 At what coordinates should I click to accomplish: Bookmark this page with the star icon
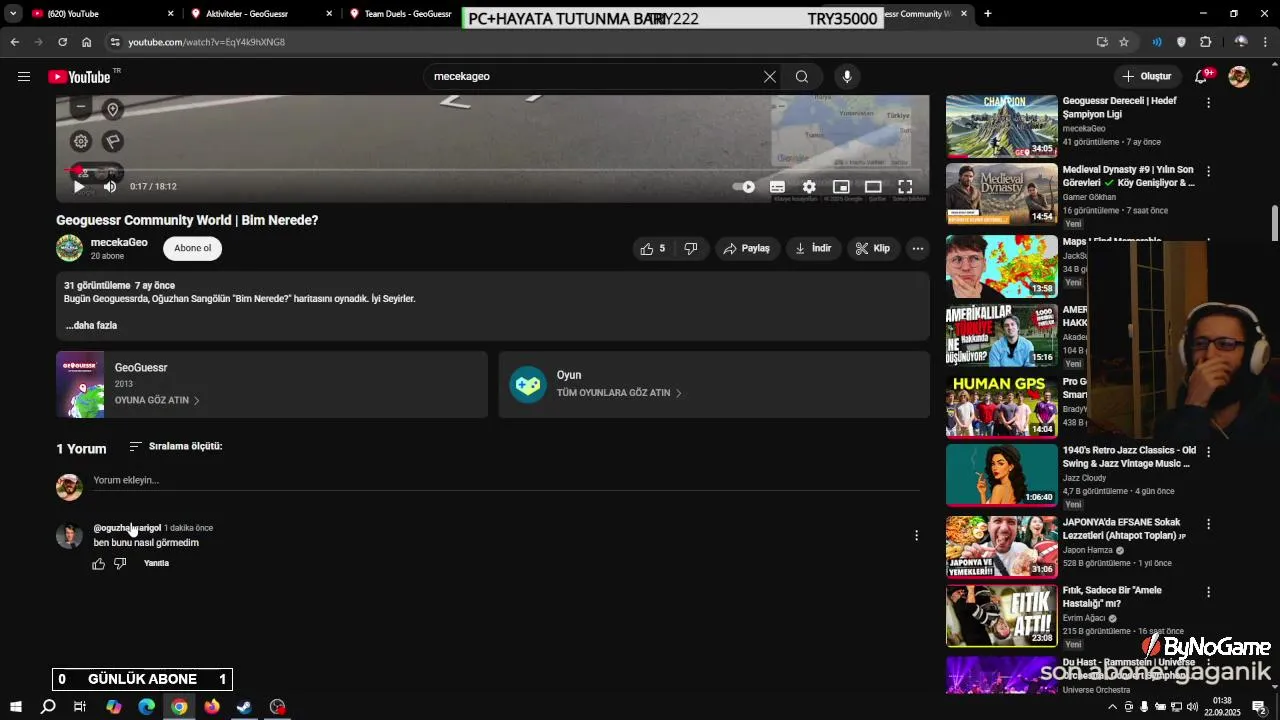(1124, 42)
